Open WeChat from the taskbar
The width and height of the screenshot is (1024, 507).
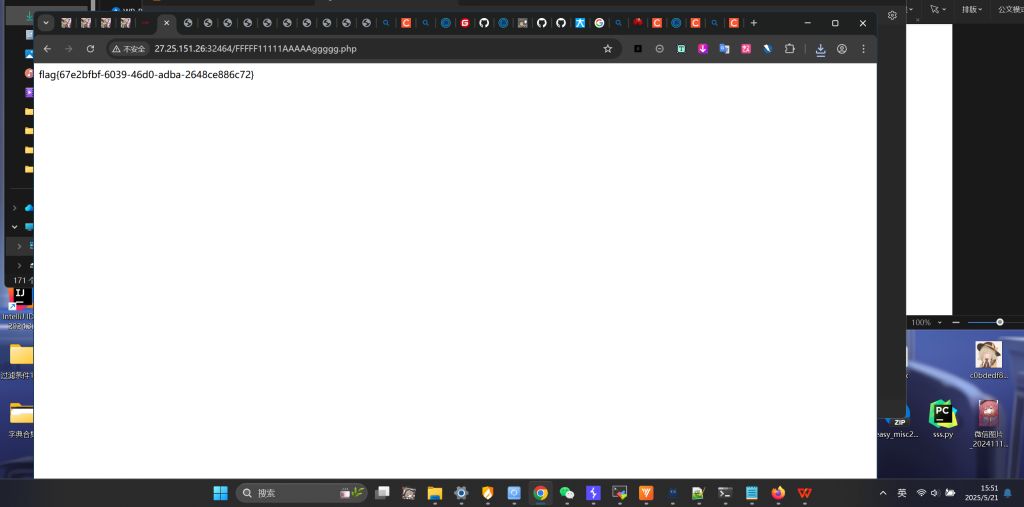pos(567,493)
